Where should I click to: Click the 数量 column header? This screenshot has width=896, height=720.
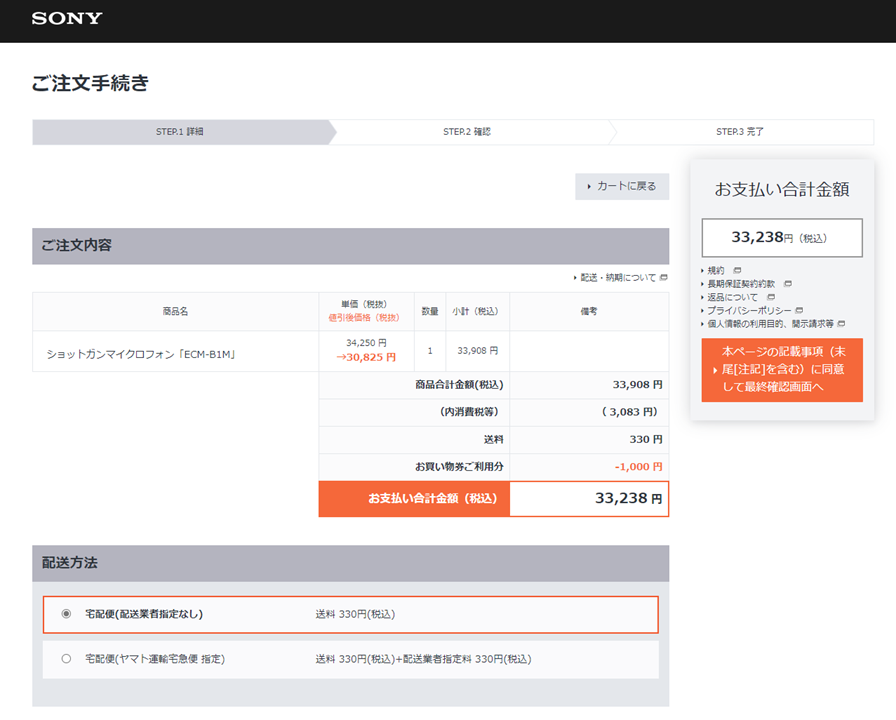point(430,311)
